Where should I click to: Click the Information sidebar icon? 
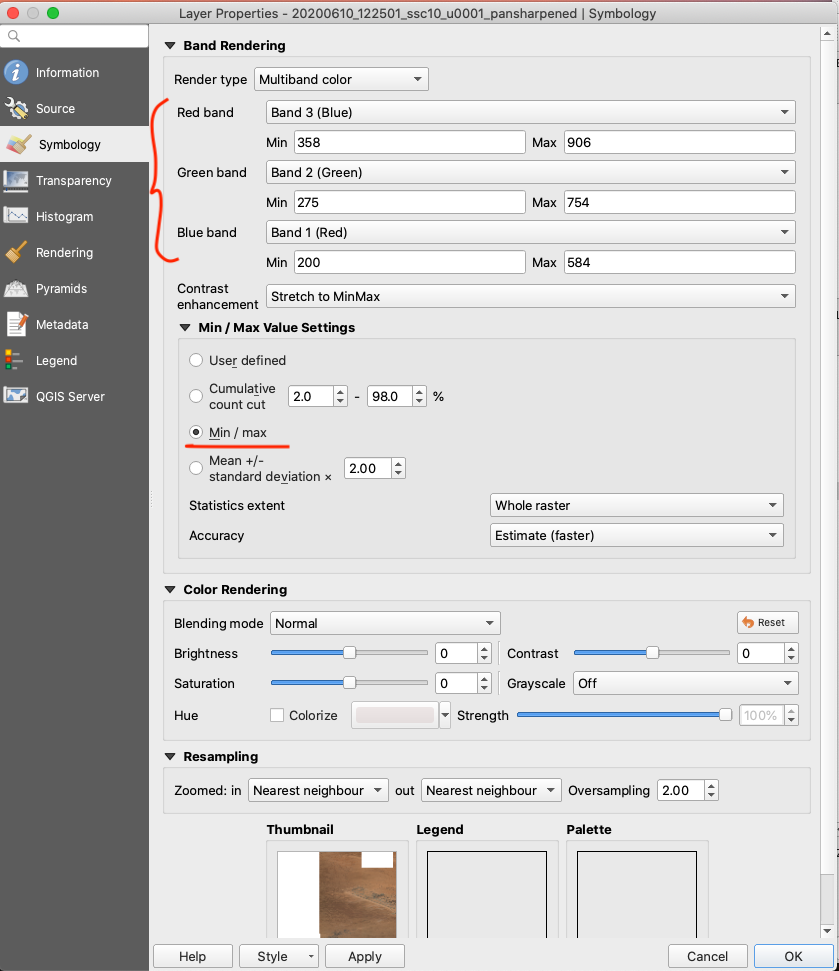(16, 72)
